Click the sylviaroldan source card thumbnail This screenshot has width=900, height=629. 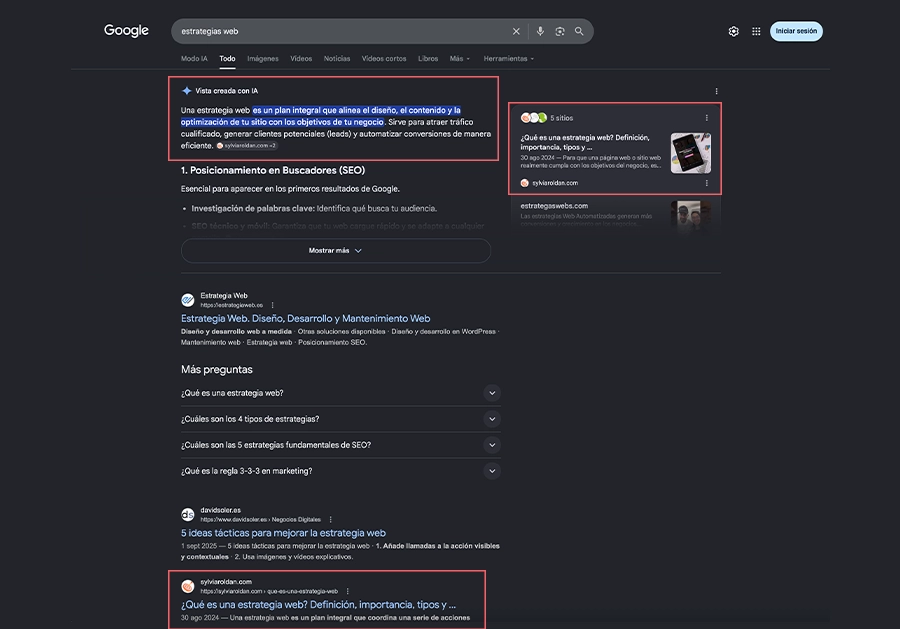690,153
